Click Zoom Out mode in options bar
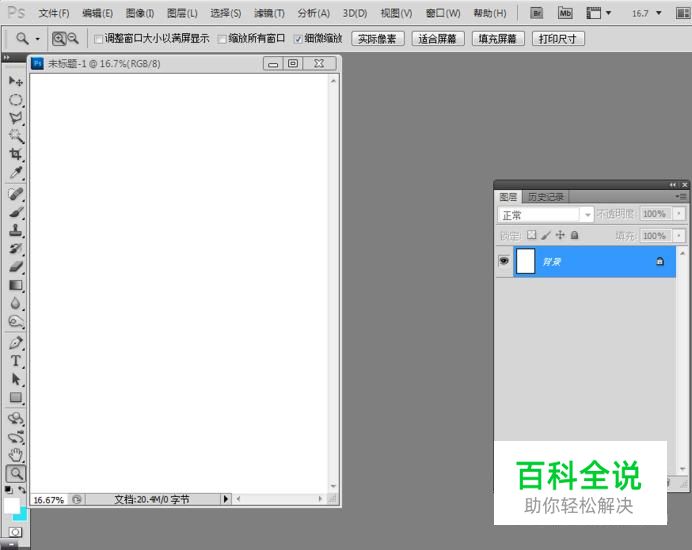 coord(73,39)
